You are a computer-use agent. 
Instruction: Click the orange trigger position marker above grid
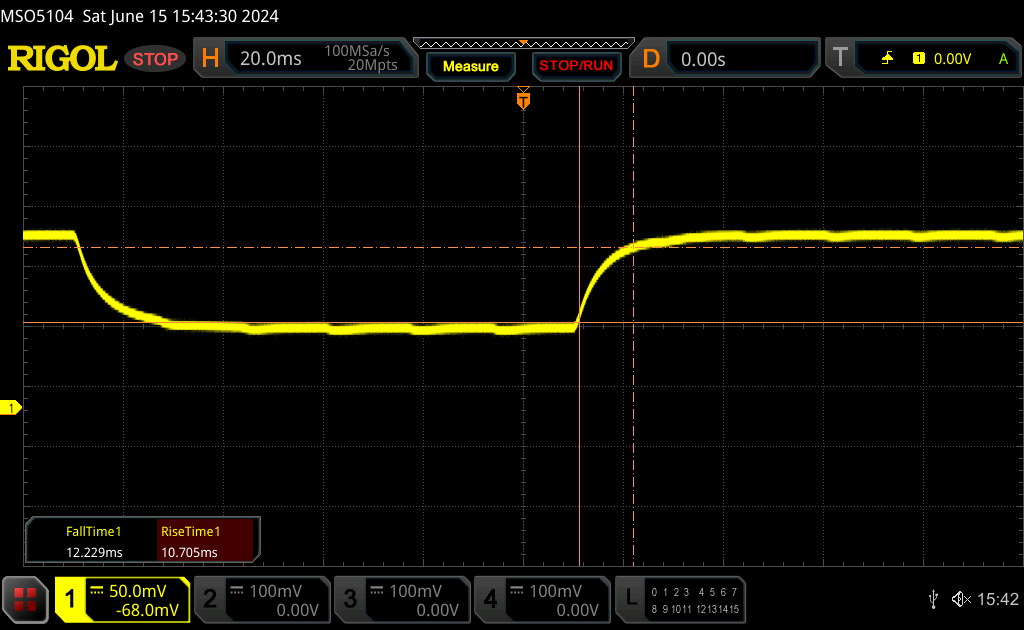[x=523, y=99]
